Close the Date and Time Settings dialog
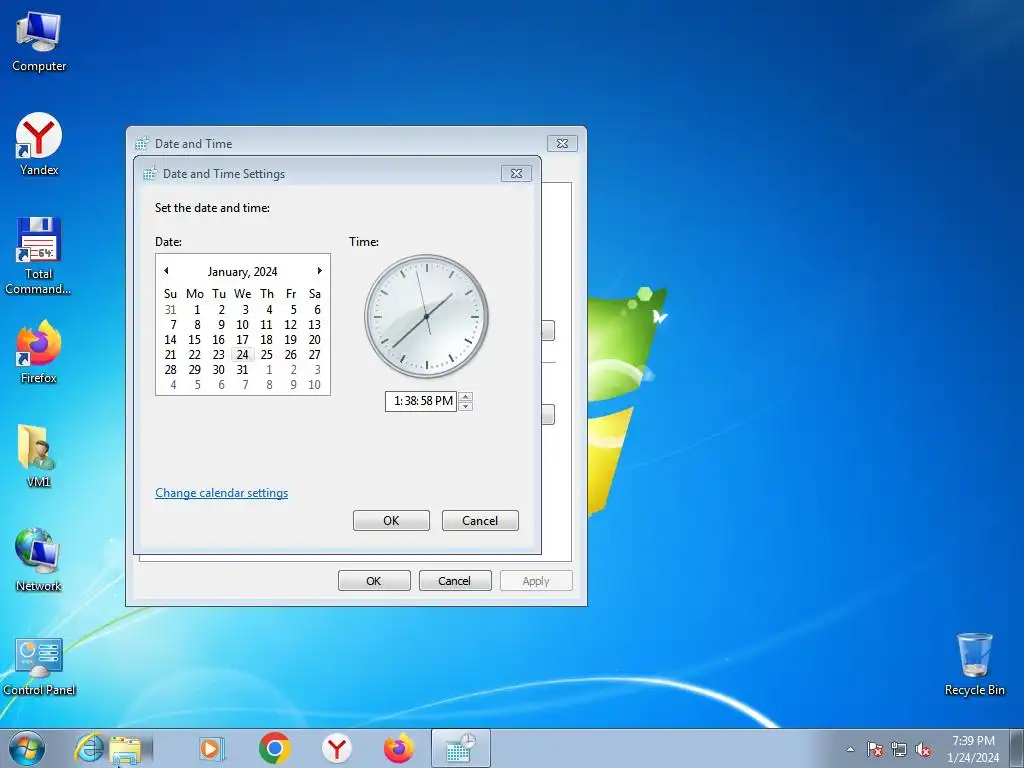Viewport: 1024px width, 768px height. [x=516, y=173]
